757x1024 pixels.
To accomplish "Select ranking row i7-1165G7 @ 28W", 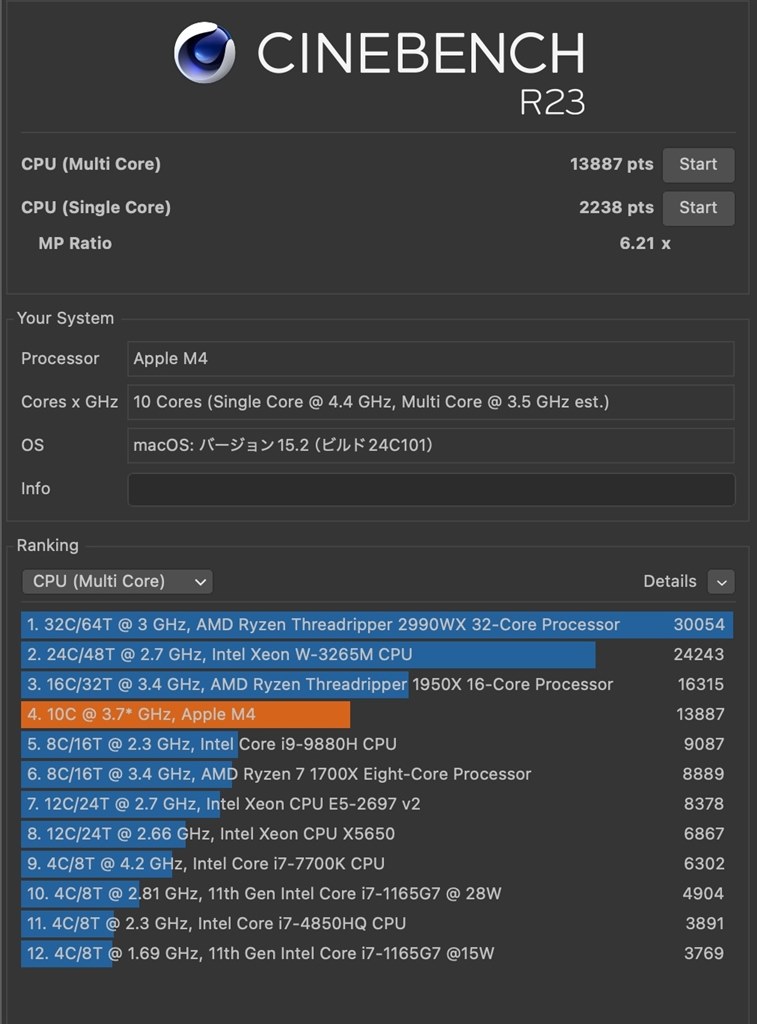I will click(x=377, y=893).
